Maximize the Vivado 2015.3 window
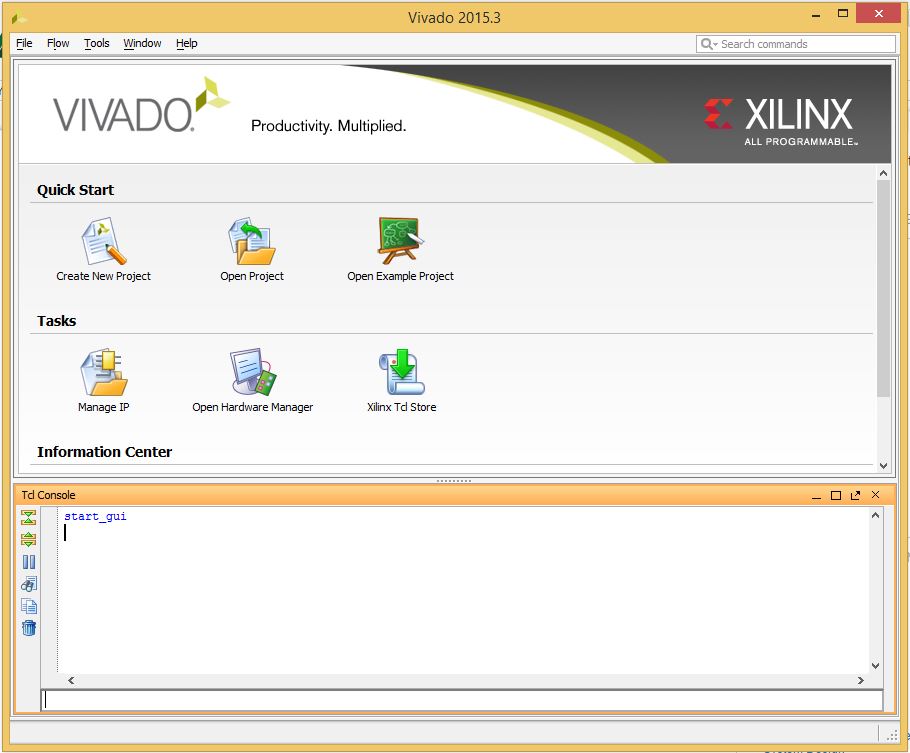Viewport: 910px width, 753px height. coord(843,14)
